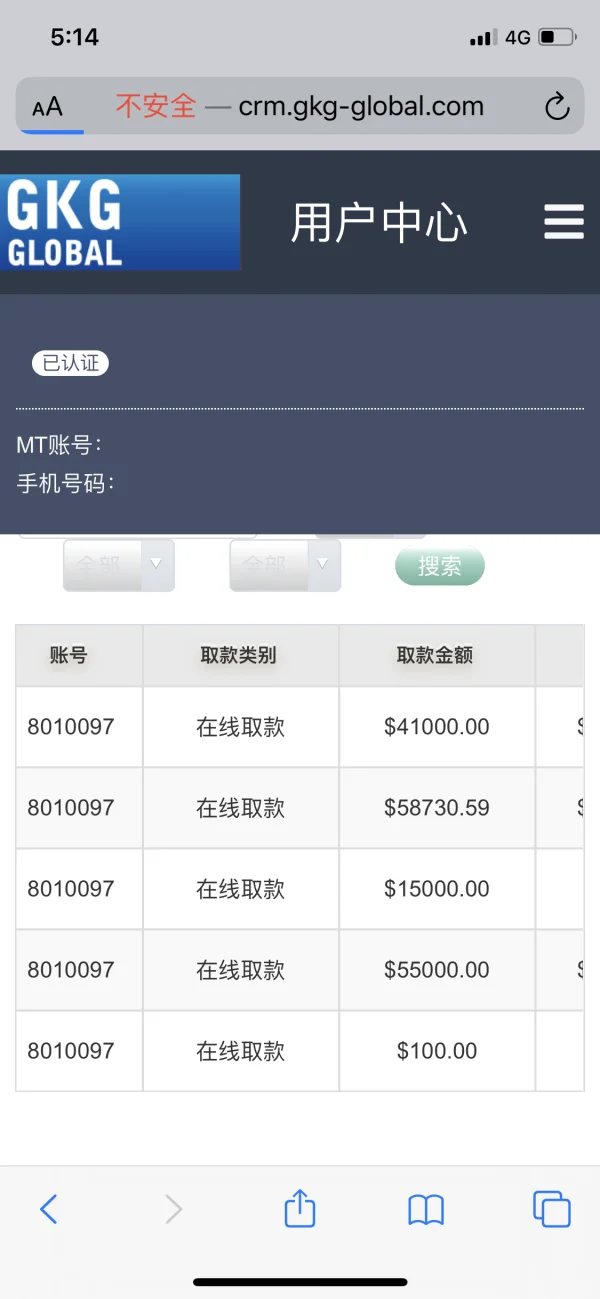
Task: Tap the 用户中心 page title
Action: pyautogui.click(x=379, y=222)
